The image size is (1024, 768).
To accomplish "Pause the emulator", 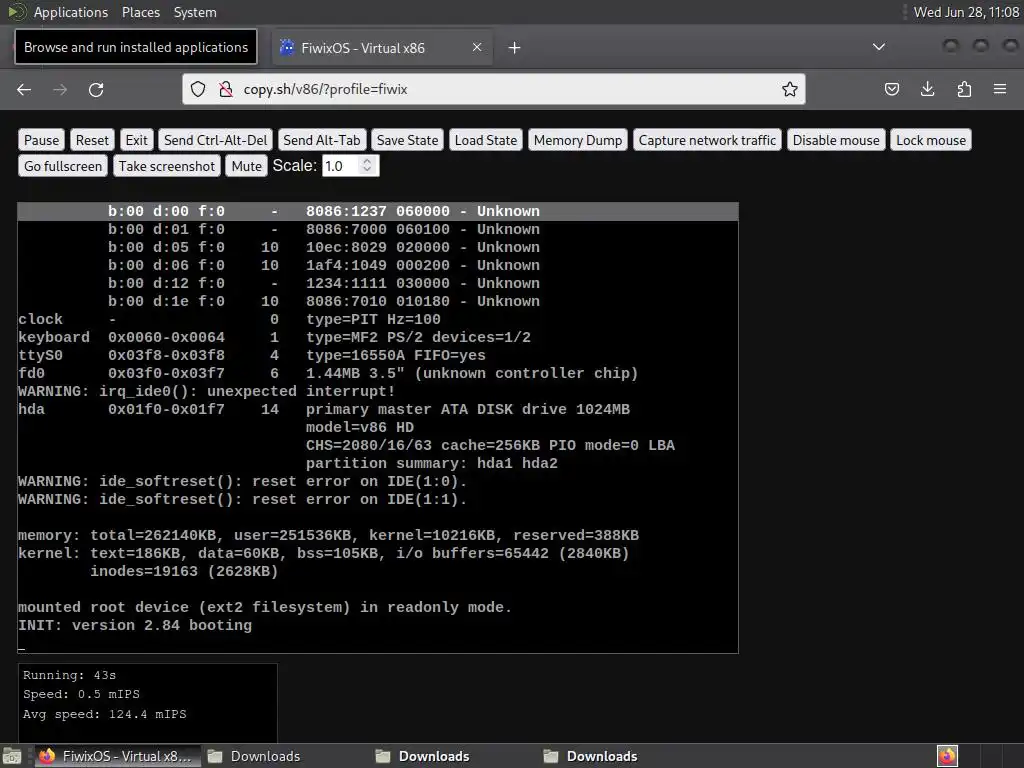I will tap(41, 140).
